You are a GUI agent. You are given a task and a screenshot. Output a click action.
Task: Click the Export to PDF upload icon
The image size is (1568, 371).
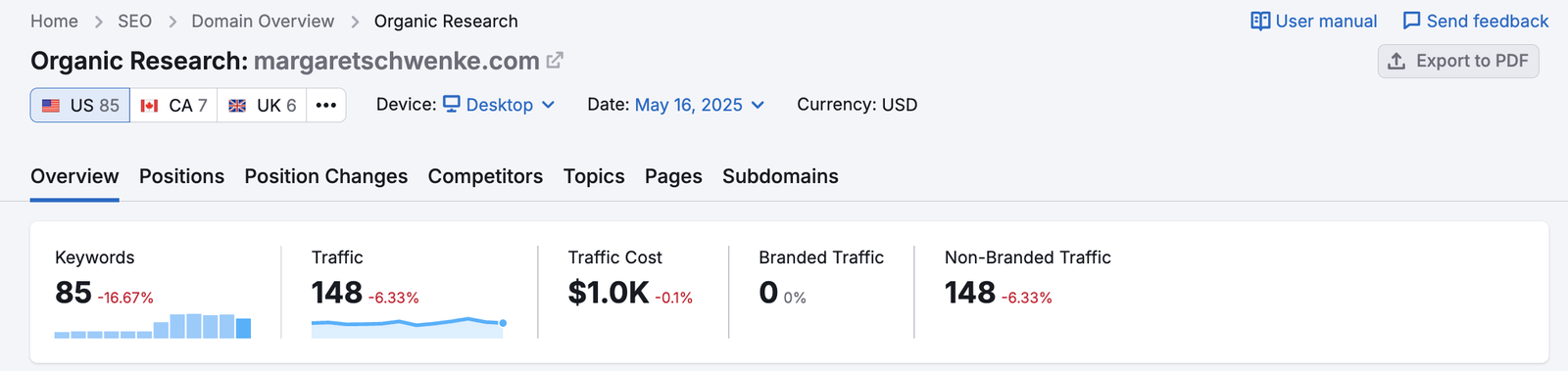1396,61
